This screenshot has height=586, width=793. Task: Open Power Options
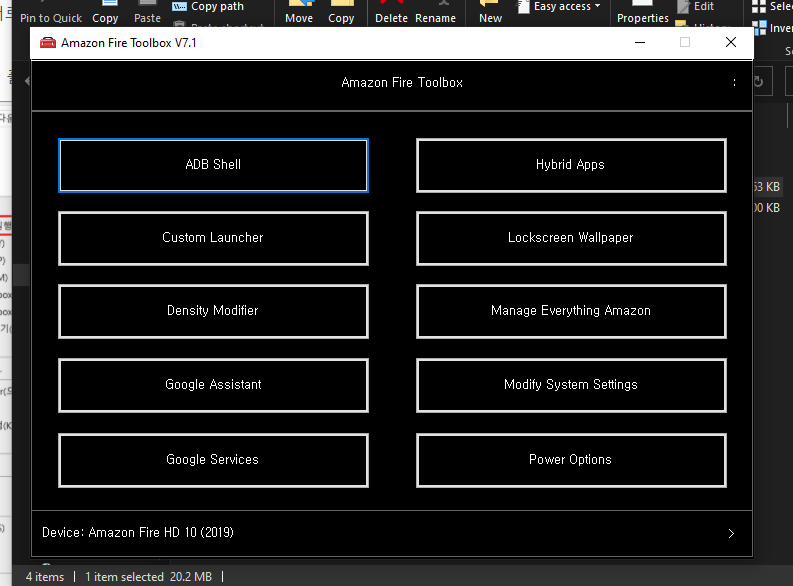[x=571, y=460]
